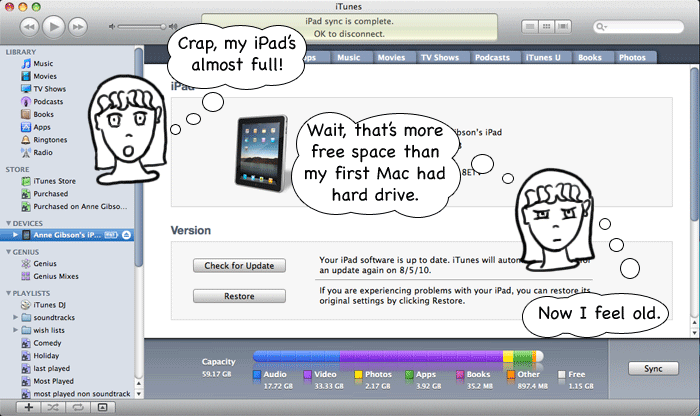Switch to Cover Flow view

[x=562, y=27]
